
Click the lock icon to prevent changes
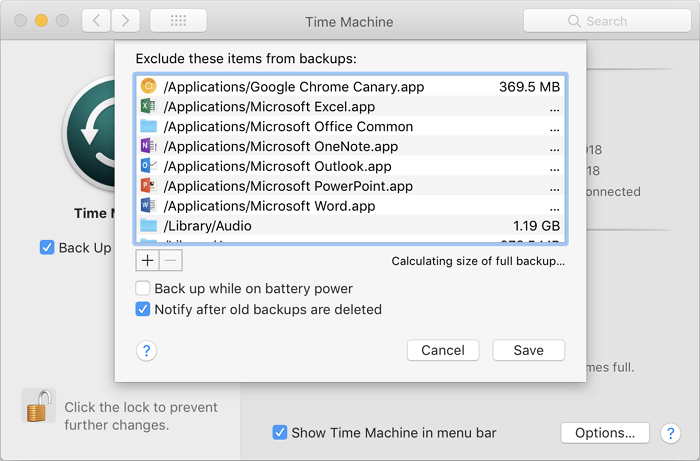tap(39, 407)
